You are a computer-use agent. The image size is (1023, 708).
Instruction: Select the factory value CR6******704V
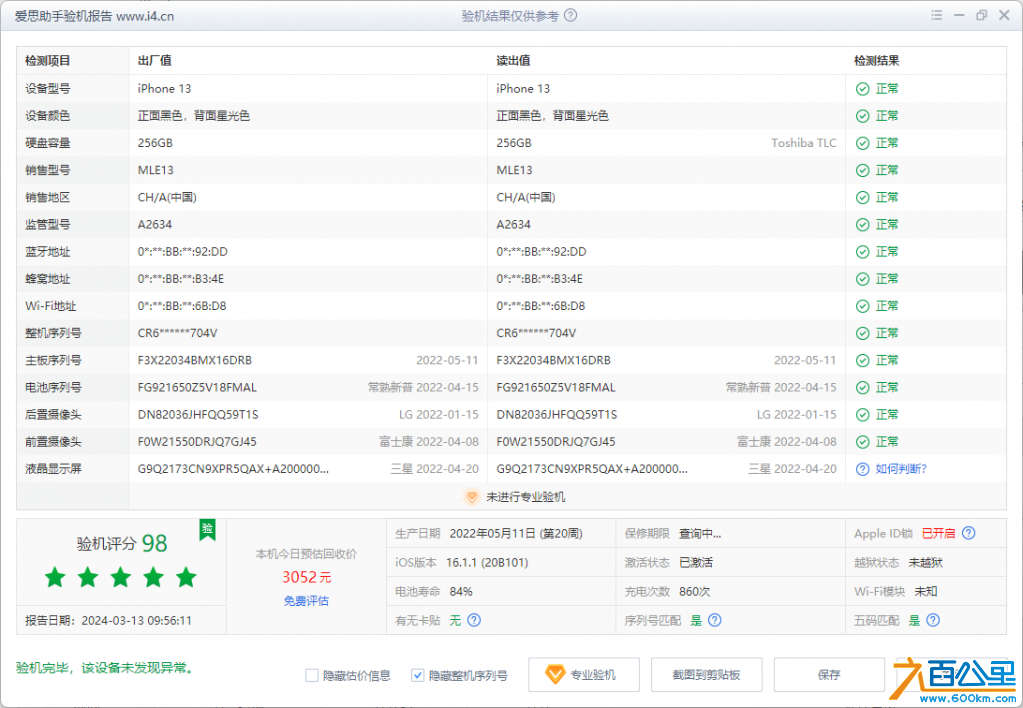[x=177, y=333]
